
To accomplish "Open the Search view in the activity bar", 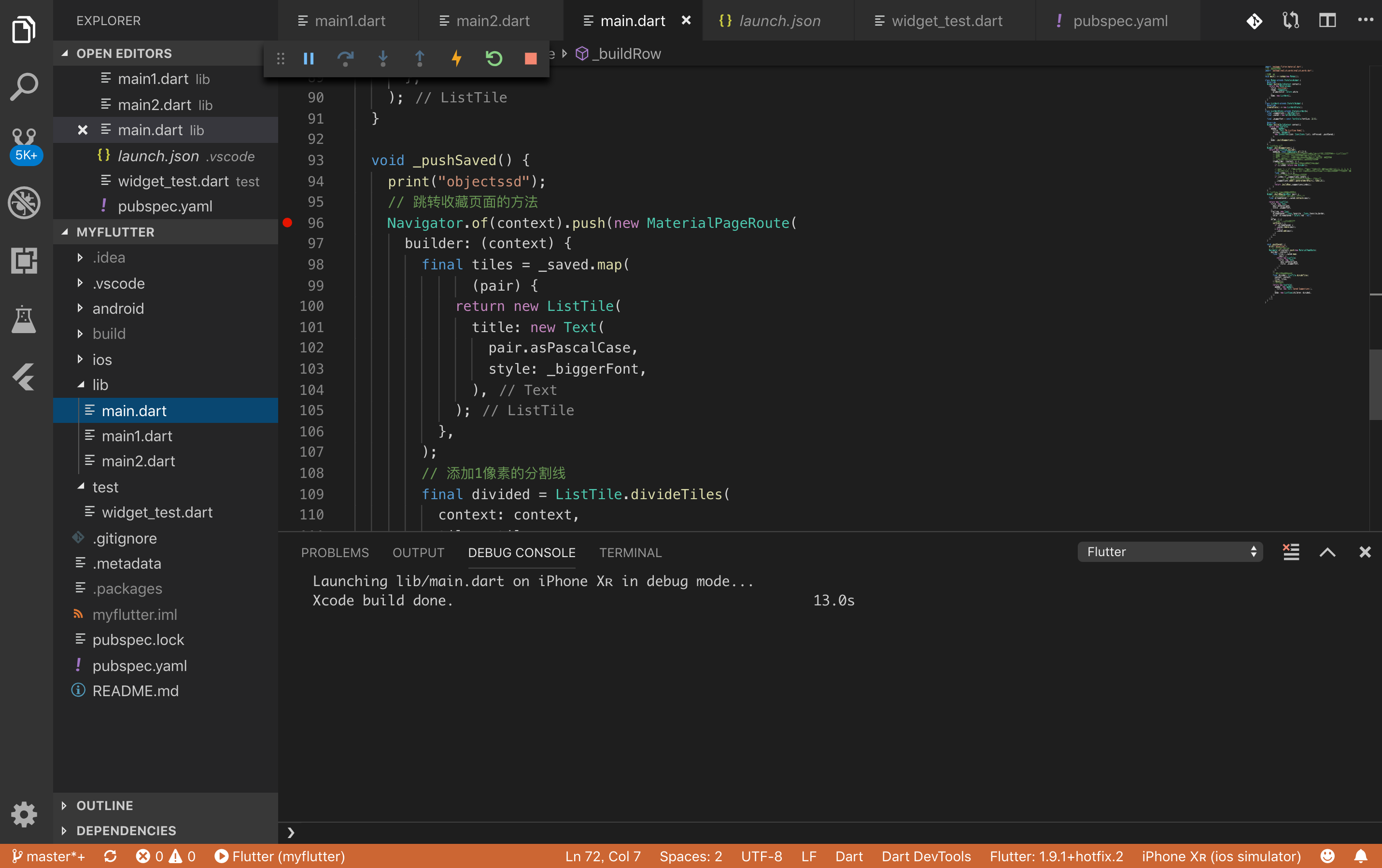I will tap(24, 86).
